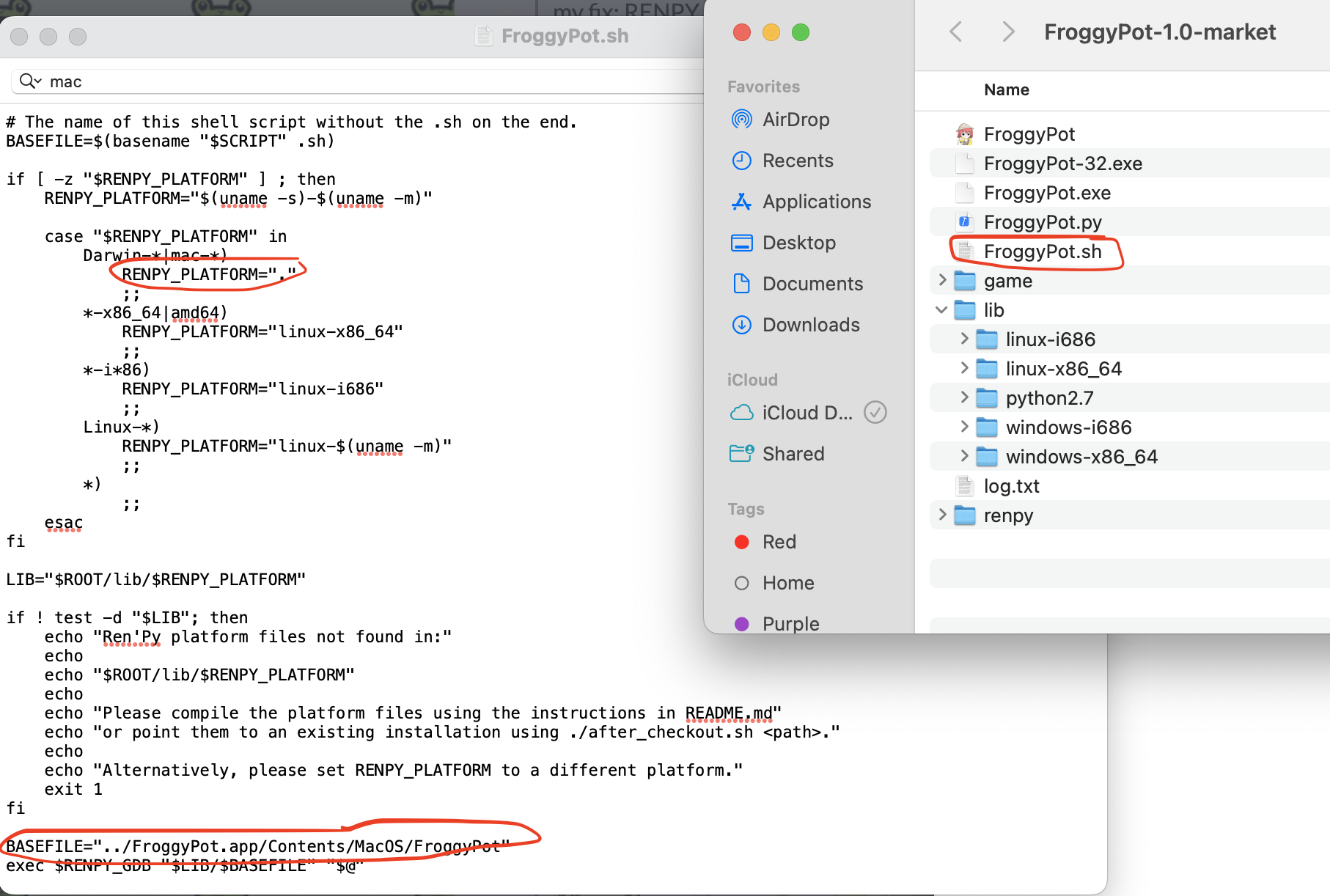Click the iCloud sidebar heading

click(x=752, y=380)
